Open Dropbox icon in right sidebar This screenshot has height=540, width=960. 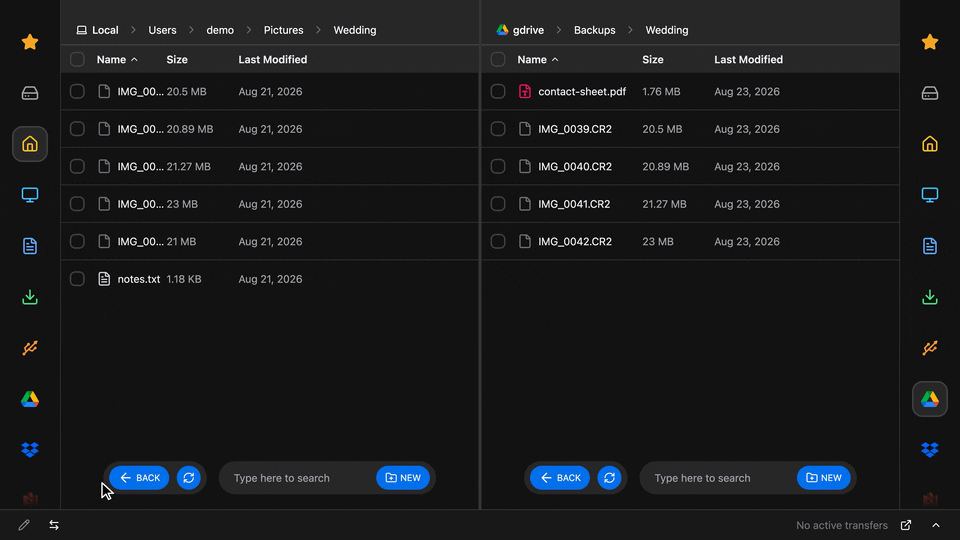click(x=930, y=450)
